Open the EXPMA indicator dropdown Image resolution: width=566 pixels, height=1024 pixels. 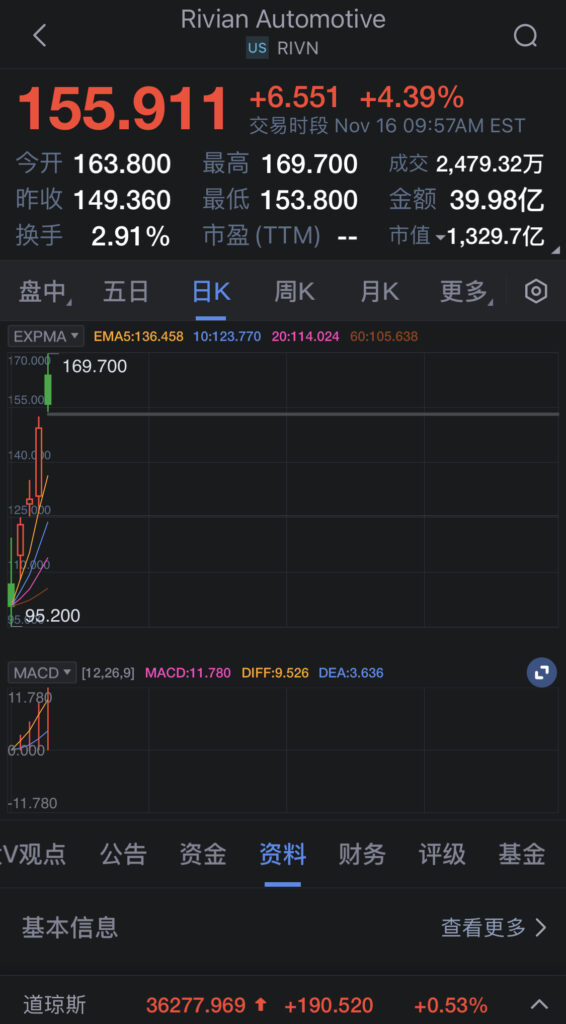[46, 336]
